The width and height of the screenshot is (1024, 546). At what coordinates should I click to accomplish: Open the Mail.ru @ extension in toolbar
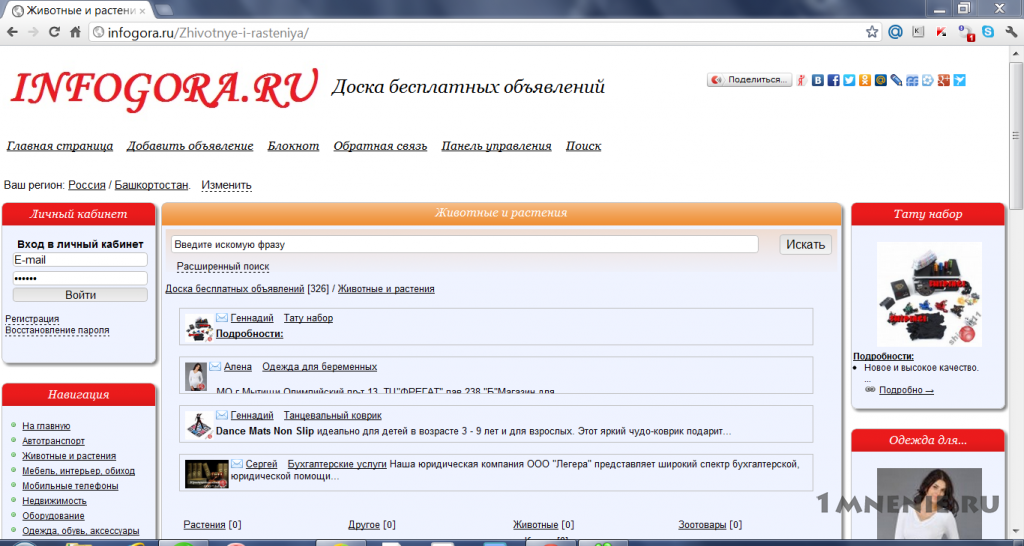coord(895,31)
